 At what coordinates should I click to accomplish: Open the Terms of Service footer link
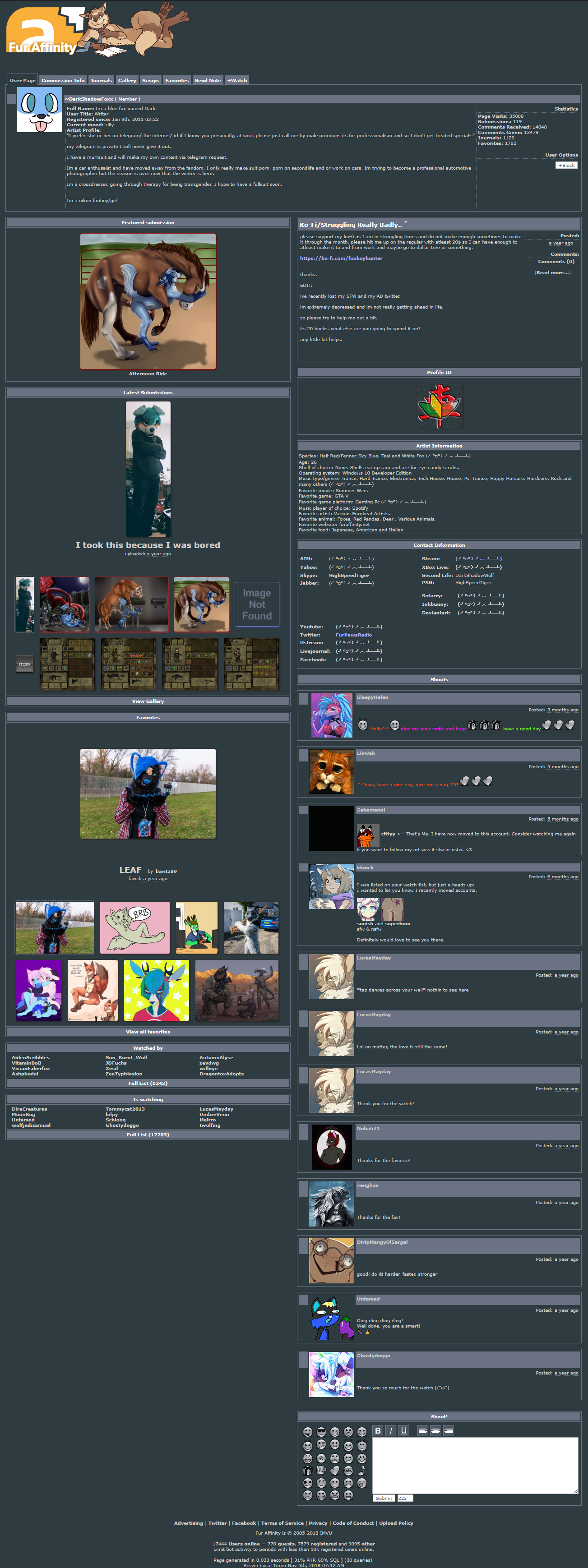click(282, 1523)
